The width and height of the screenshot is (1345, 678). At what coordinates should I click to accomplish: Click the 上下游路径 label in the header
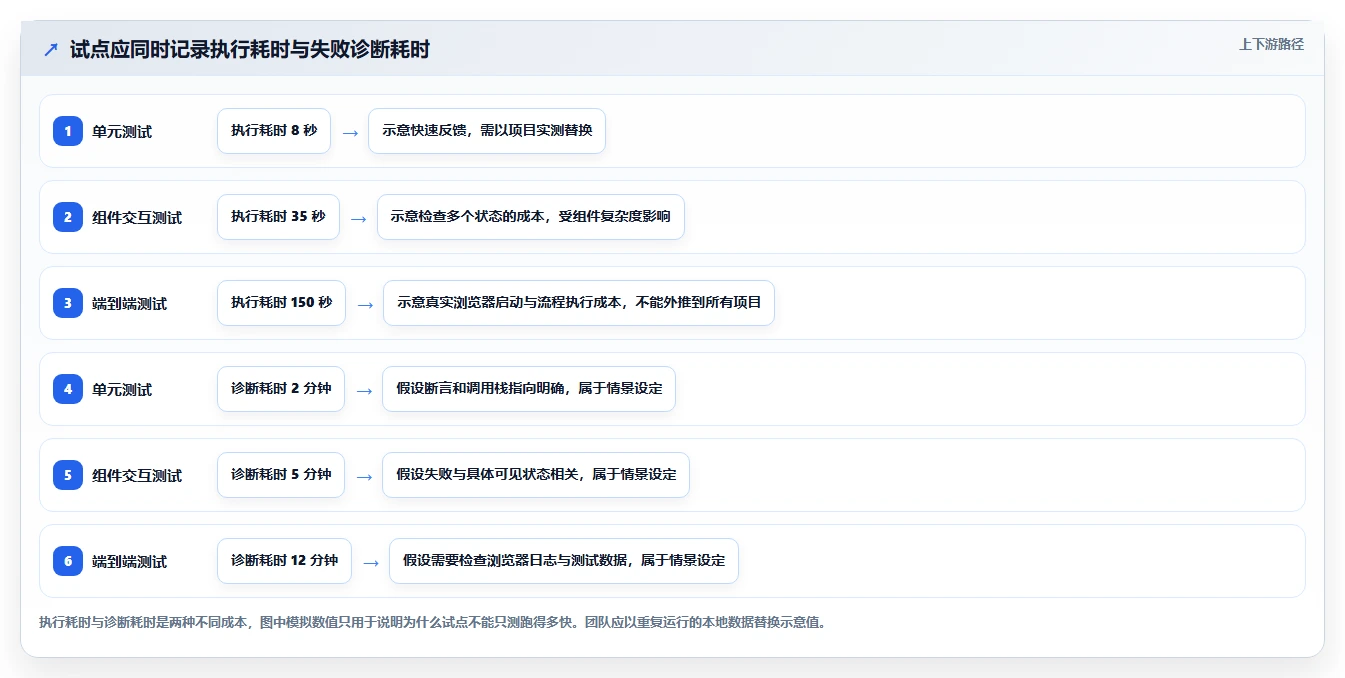click(1271, 44)
